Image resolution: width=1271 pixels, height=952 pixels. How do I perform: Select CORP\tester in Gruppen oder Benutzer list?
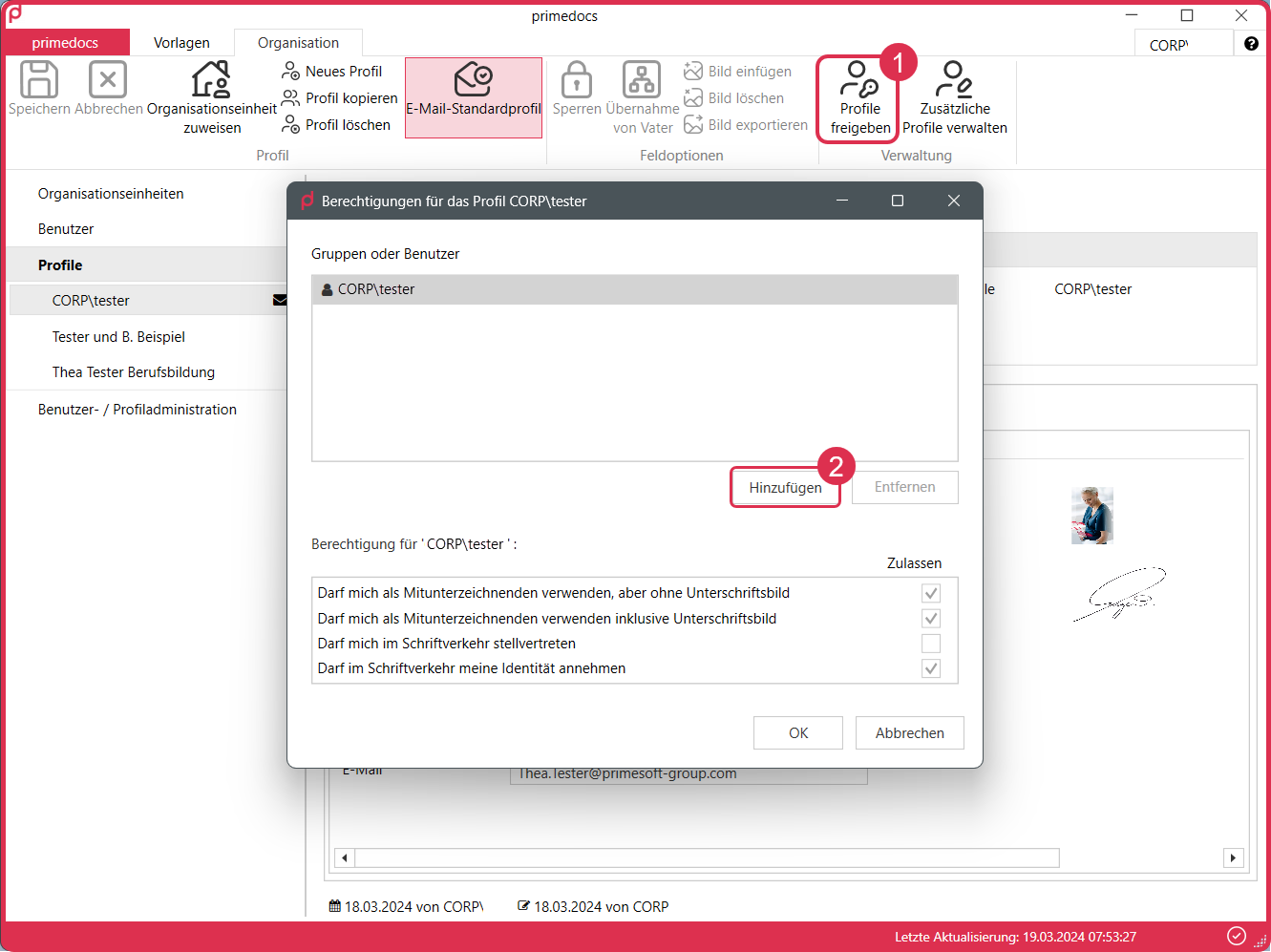[635, 289]
